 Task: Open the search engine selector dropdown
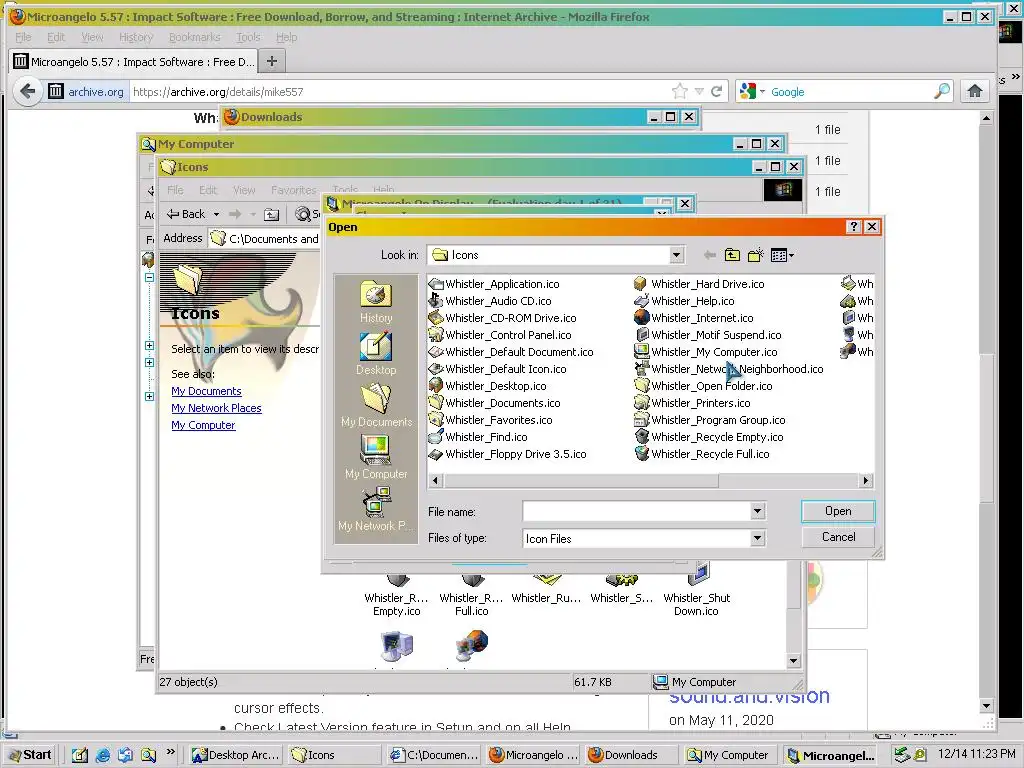pos(752,91)
